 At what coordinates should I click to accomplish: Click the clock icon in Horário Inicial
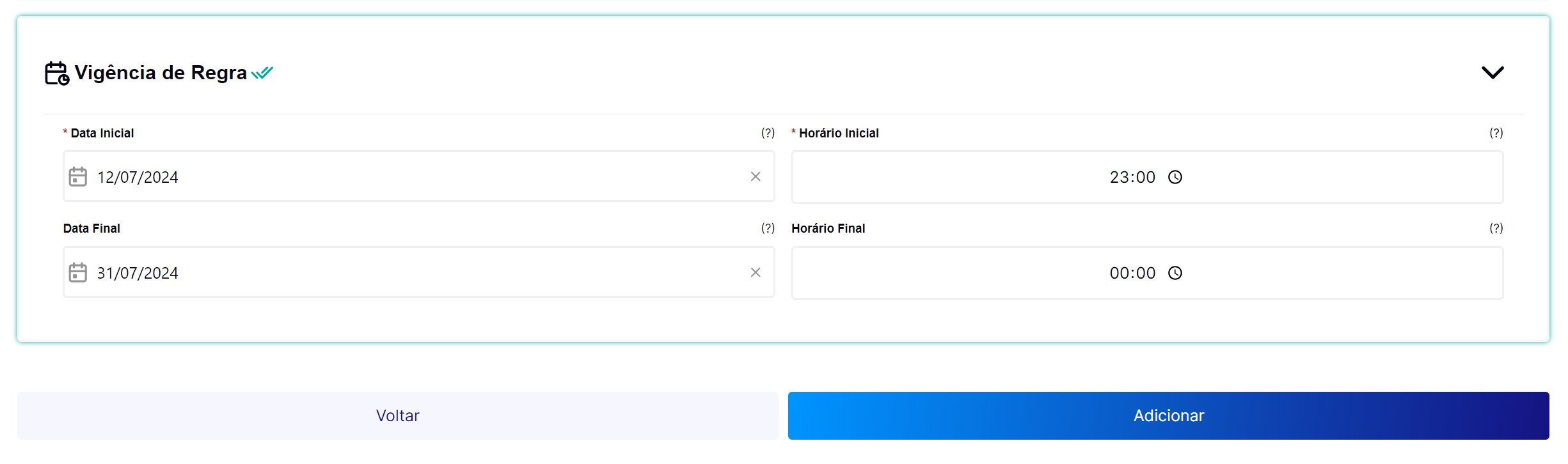pyautogui.click(x=1175, y=177)
